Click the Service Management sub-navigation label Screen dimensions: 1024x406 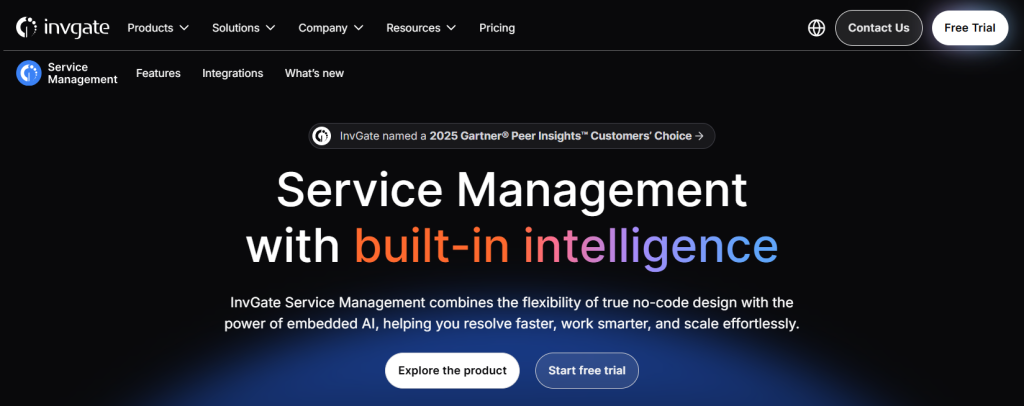click(x=82, y=73)
